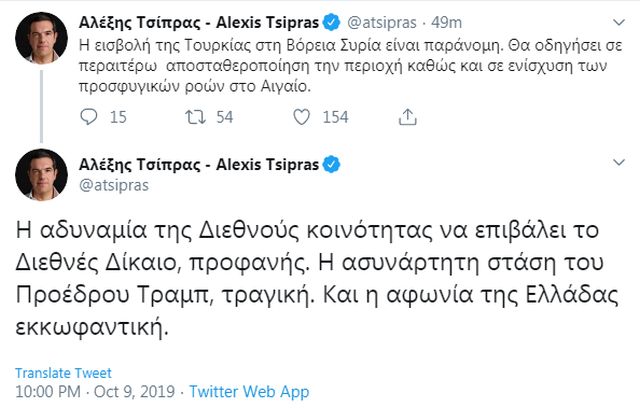Retweet the first tweet about Turkey's invasion
The image size is (640, 408).
coord(196,117)
